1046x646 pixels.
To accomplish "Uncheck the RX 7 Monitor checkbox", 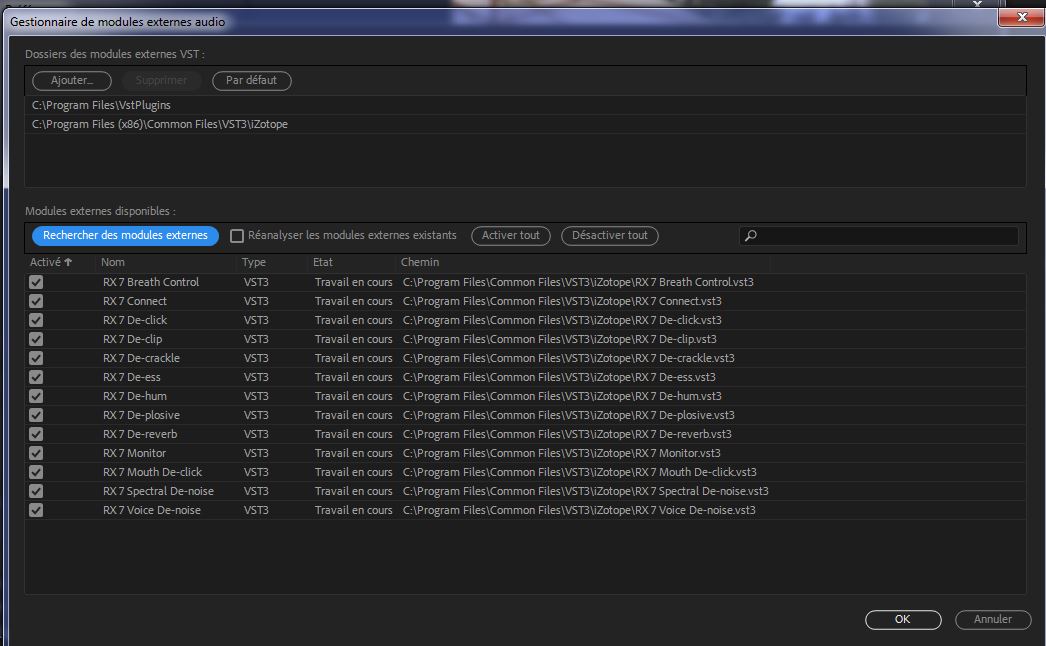I will pyautogui.click(x=36, y=453).
